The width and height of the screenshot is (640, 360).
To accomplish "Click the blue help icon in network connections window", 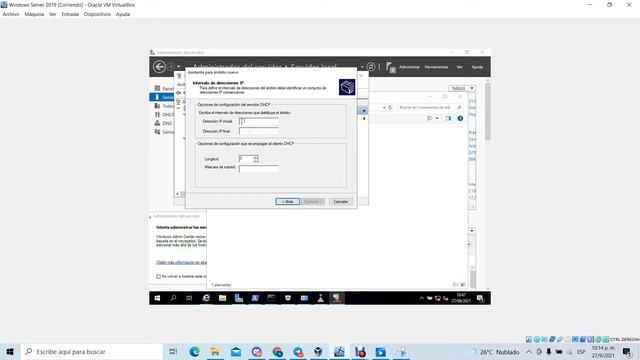I will tap(460, 118).
